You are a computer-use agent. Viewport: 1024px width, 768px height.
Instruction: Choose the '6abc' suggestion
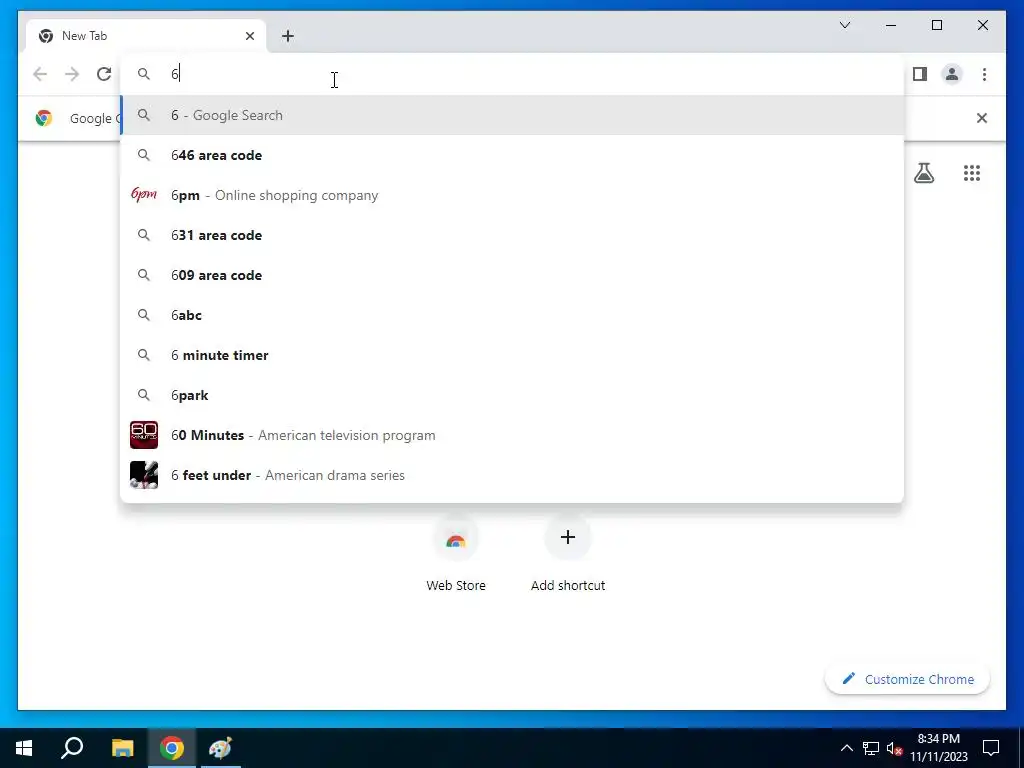[x=512, y=315]
